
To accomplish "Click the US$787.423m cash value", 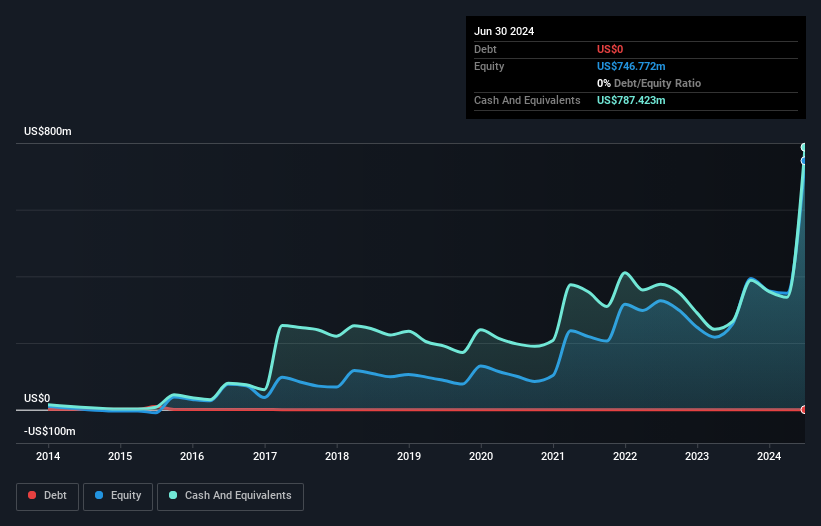I will point(631,100).
